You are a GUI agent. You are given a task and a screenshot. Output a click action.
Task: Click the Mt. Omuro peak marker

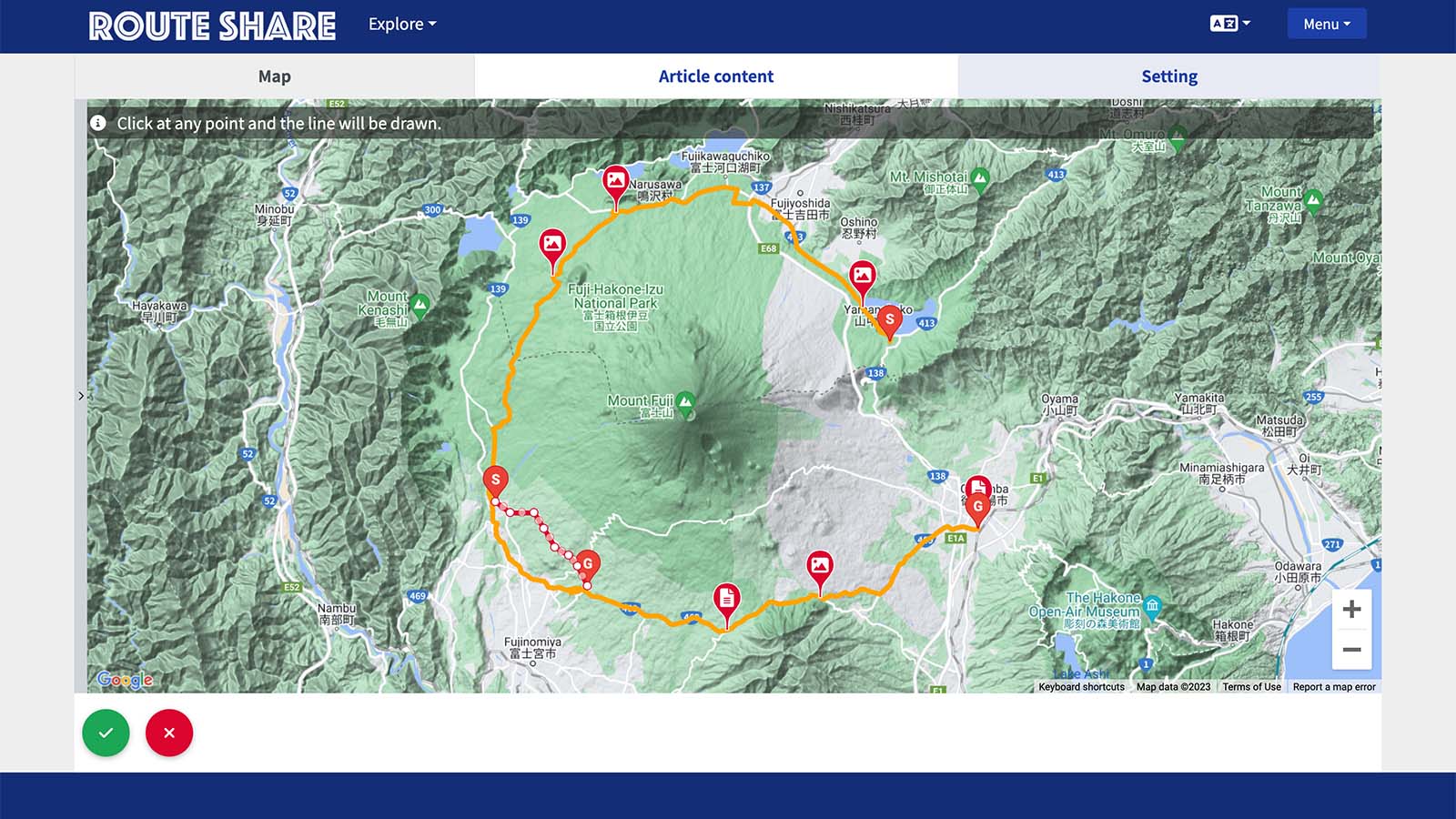click(x=1178, y=138)
